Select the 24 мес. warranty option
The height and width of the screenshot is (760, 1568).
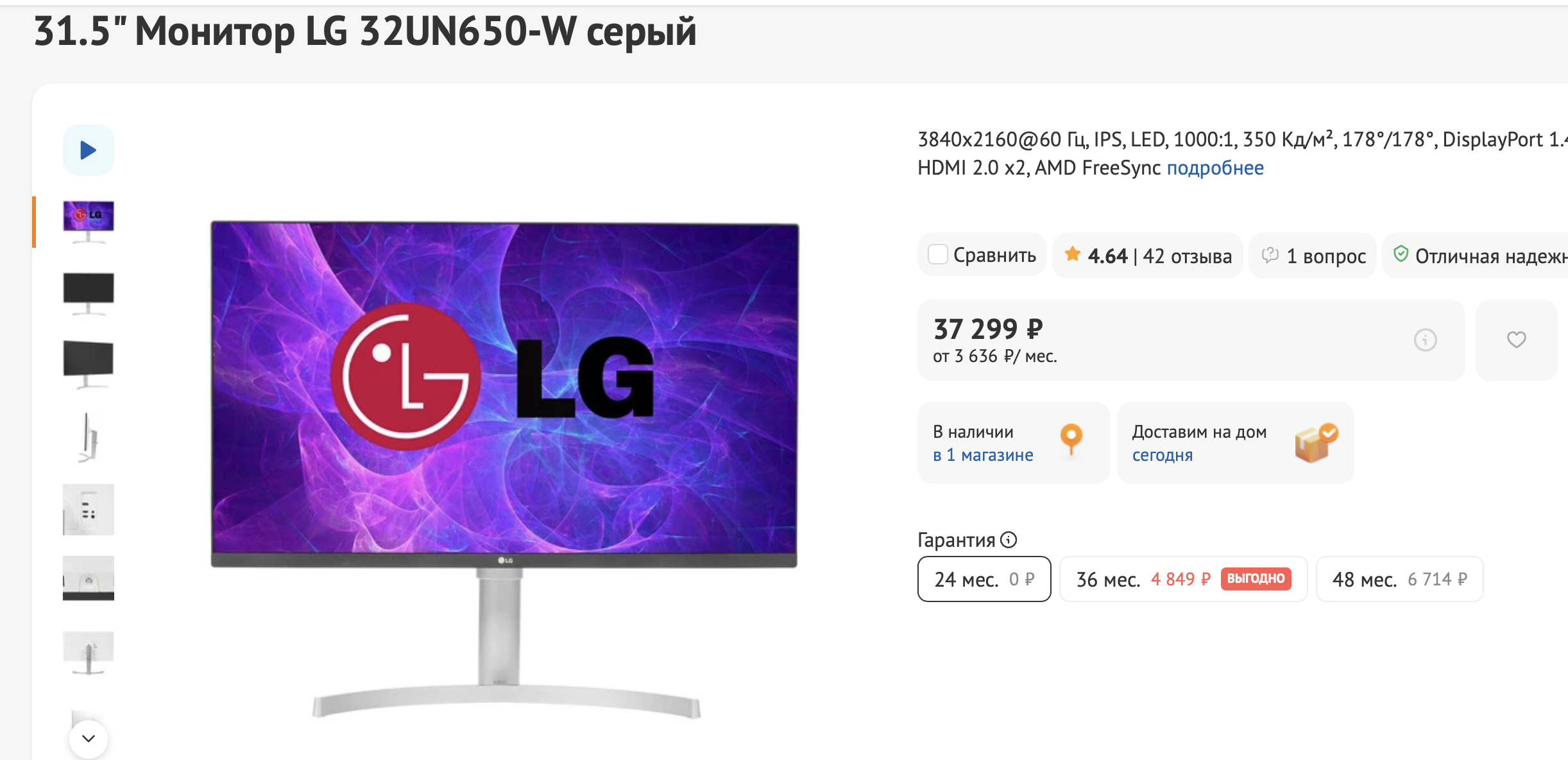[984, 579]
